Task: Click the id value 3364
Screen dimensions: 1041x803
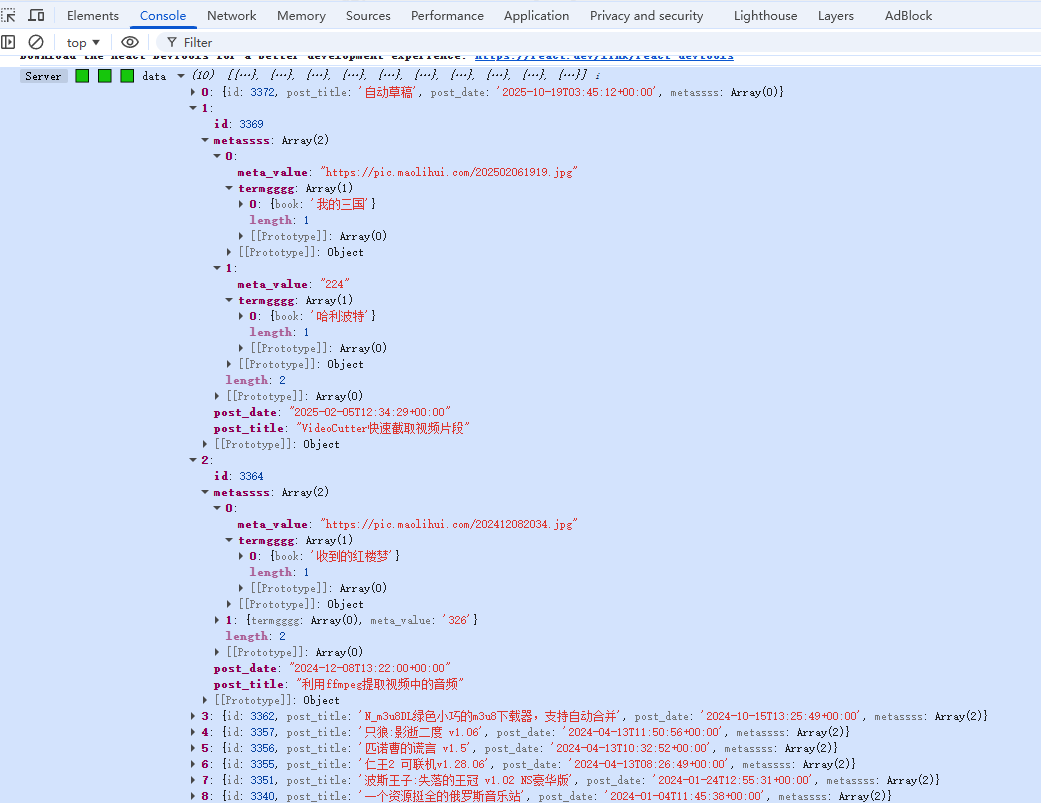Action: (x=251, y=476)
